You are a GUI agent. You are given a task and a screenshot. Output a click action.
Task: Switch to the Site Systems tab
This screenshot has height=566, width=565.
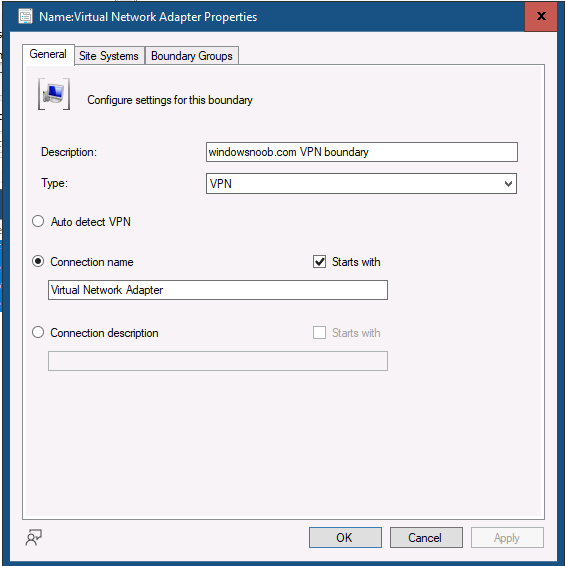[109, 56]
